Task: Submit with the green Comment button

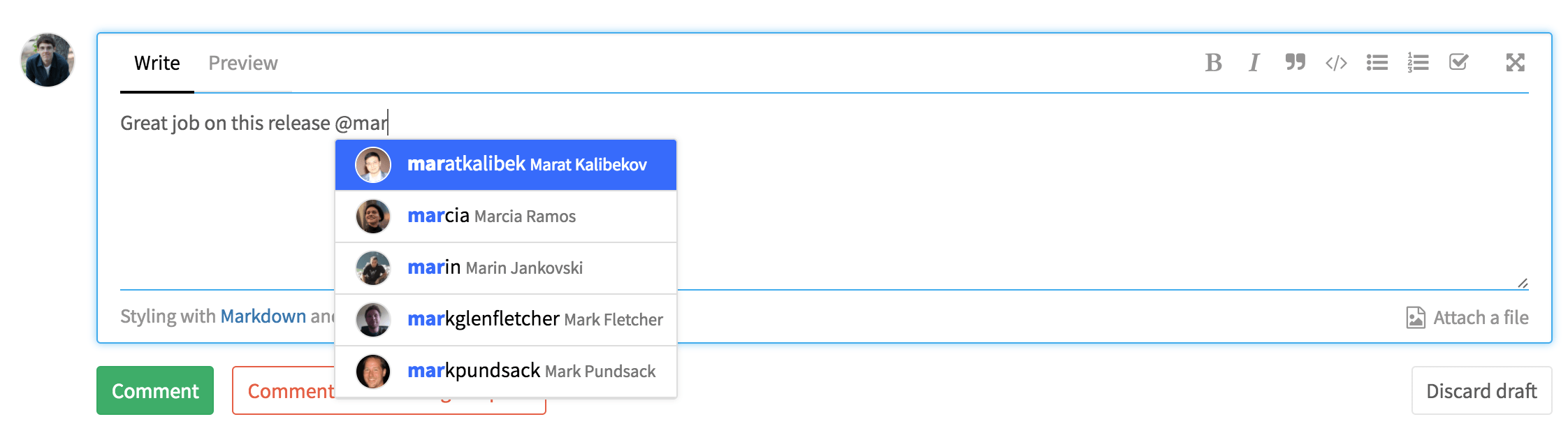Action: [155, 390]
